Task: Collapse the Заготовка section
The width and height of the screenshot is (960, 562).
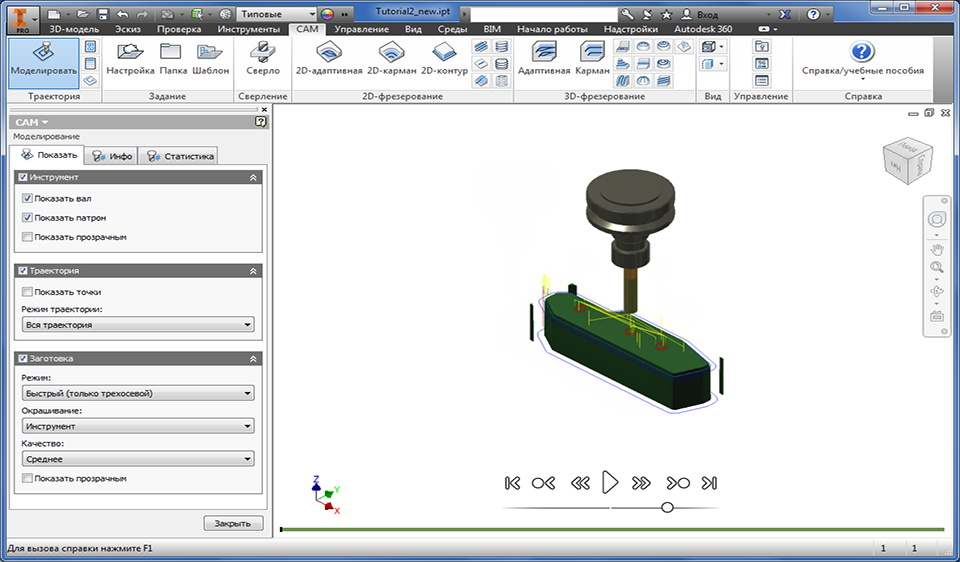Action: click(253, 358)
